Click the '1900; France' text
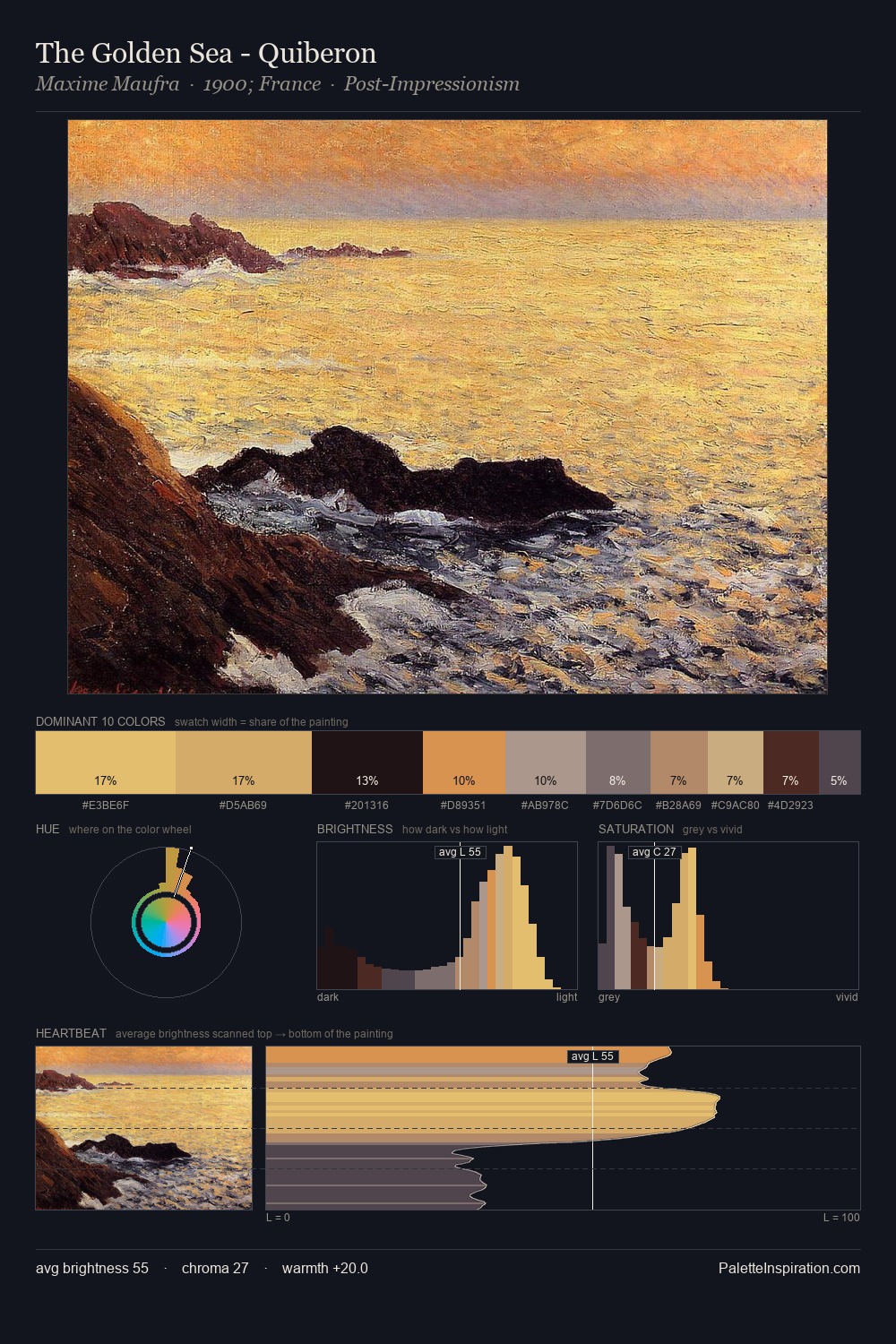896x1344 pixels. click(262, 84)
